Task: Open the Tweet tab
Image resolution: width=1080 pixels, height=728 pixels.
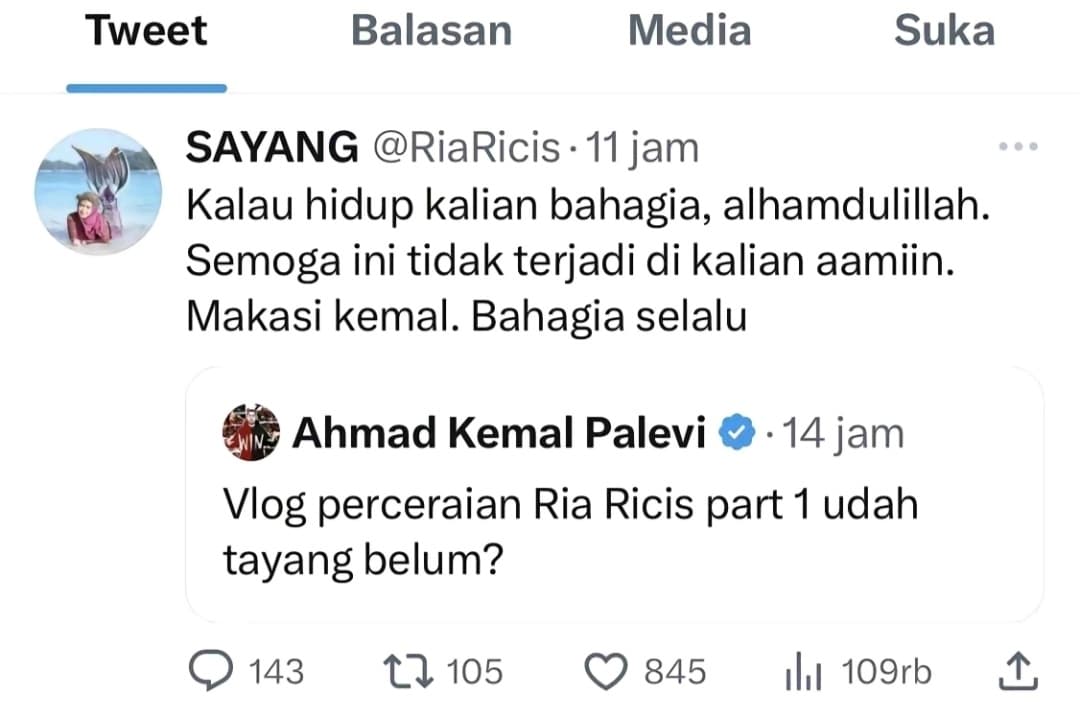Action: tap(146, 32)
